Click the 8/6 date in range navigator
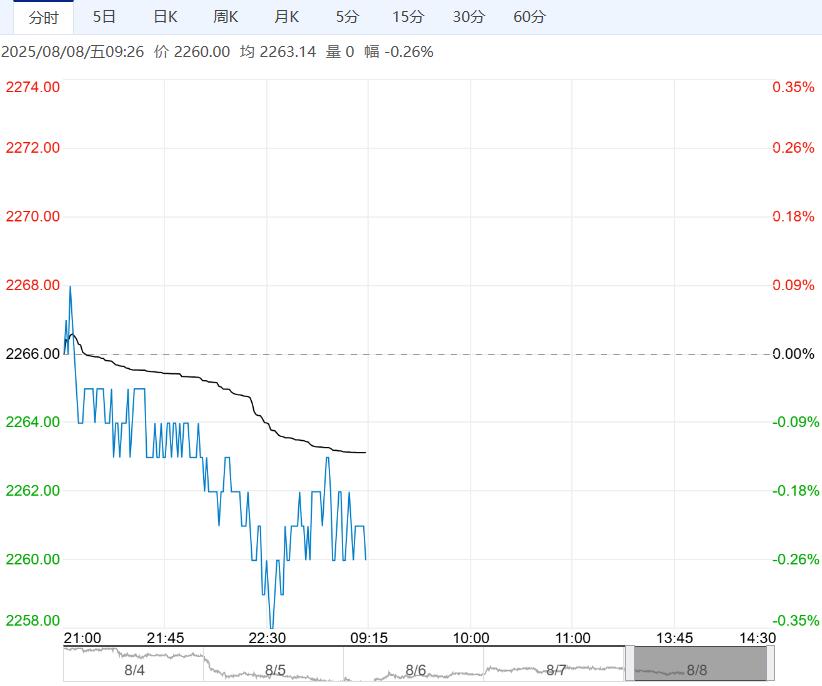822x686 pixels. click(415, 670)
